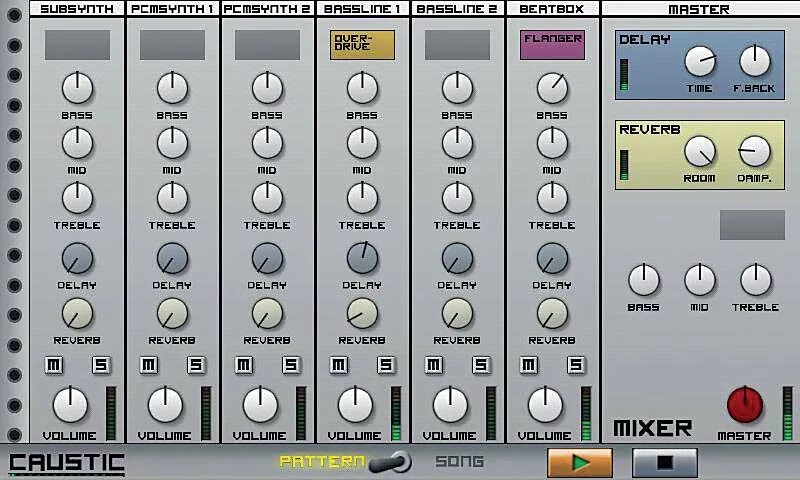
Task: Select the Master section header
Action: tap(699, 9)
